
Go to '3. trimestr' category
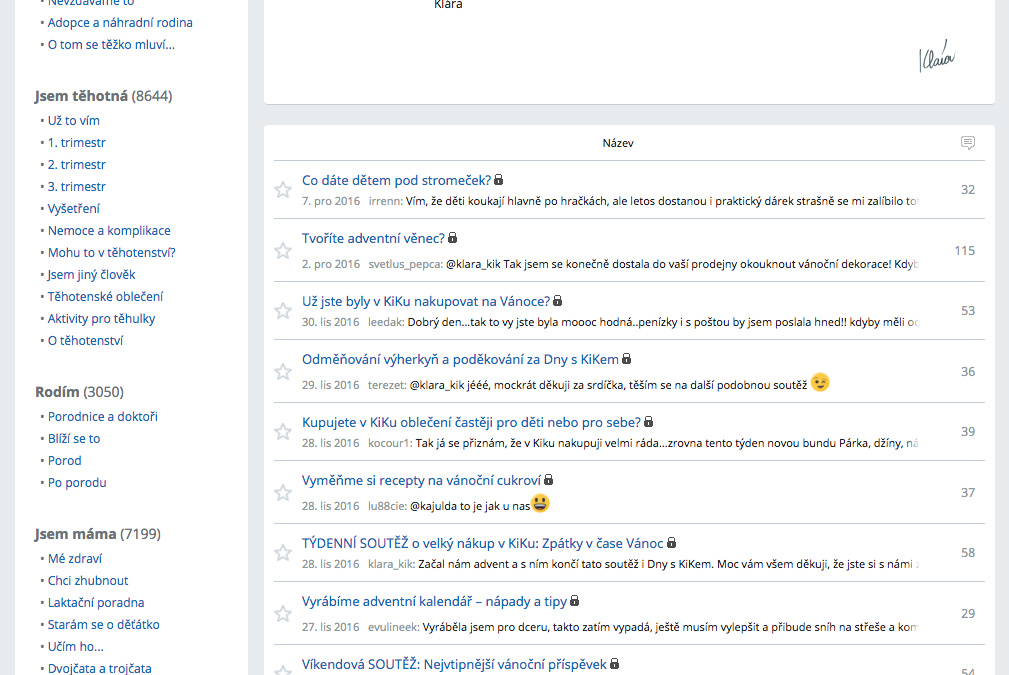tap(77, 186)
